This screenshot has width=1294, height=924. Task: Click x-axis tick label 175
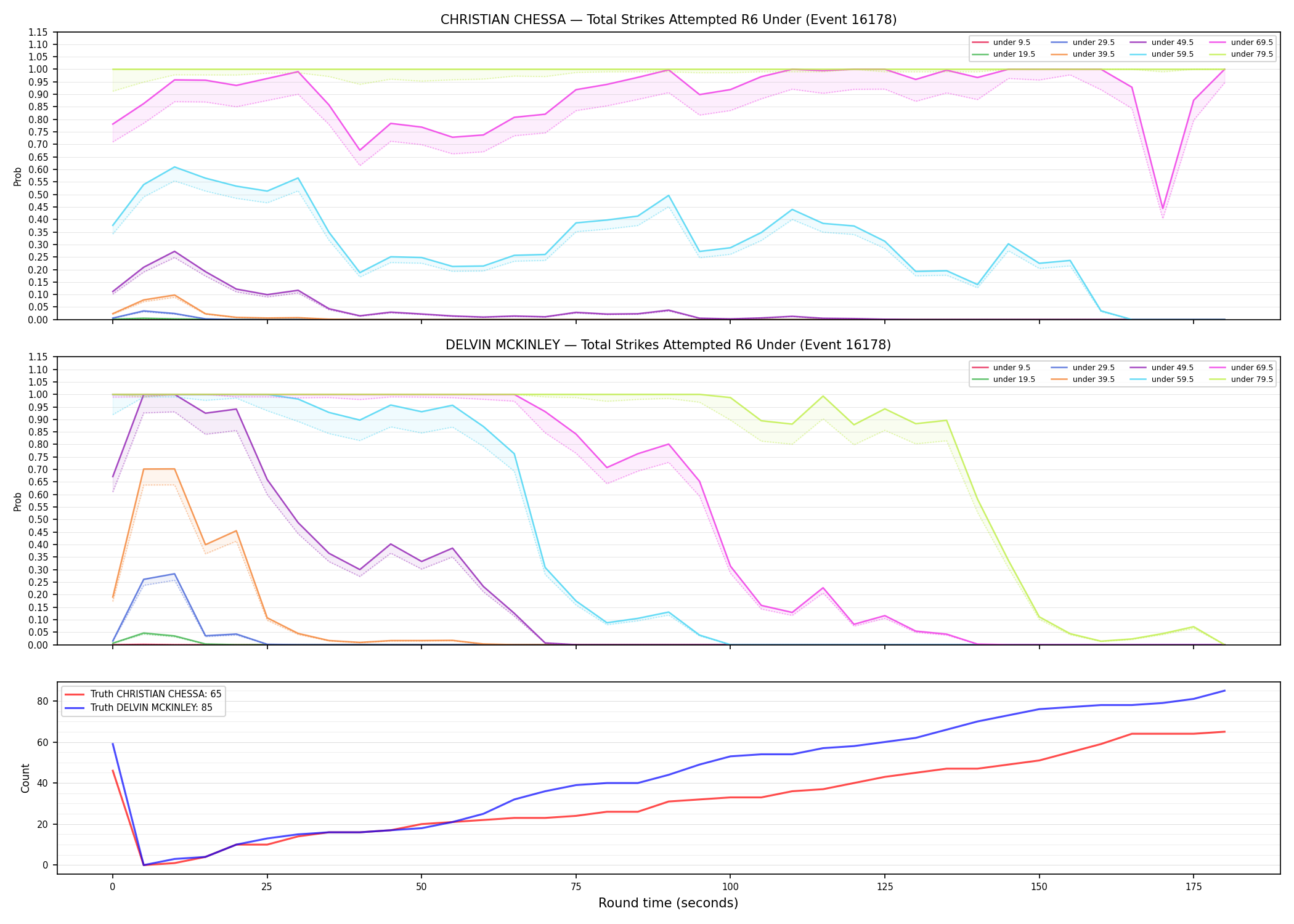(1194, 887)
